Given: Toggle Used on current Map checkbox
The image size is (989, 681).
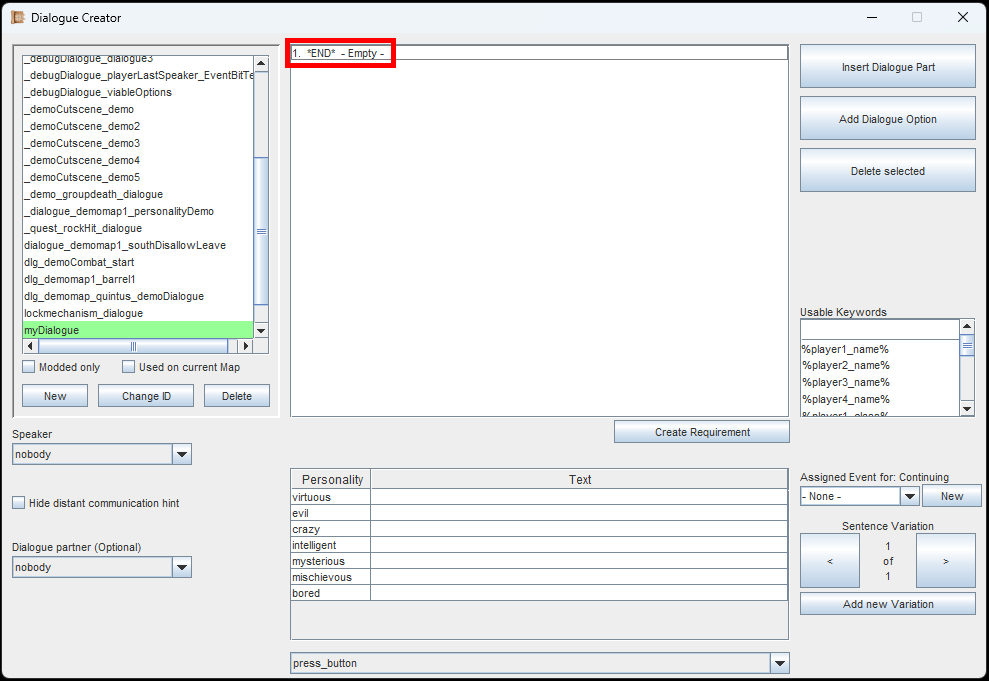Looking at the screenshot, I should click(x=129, y=367).
